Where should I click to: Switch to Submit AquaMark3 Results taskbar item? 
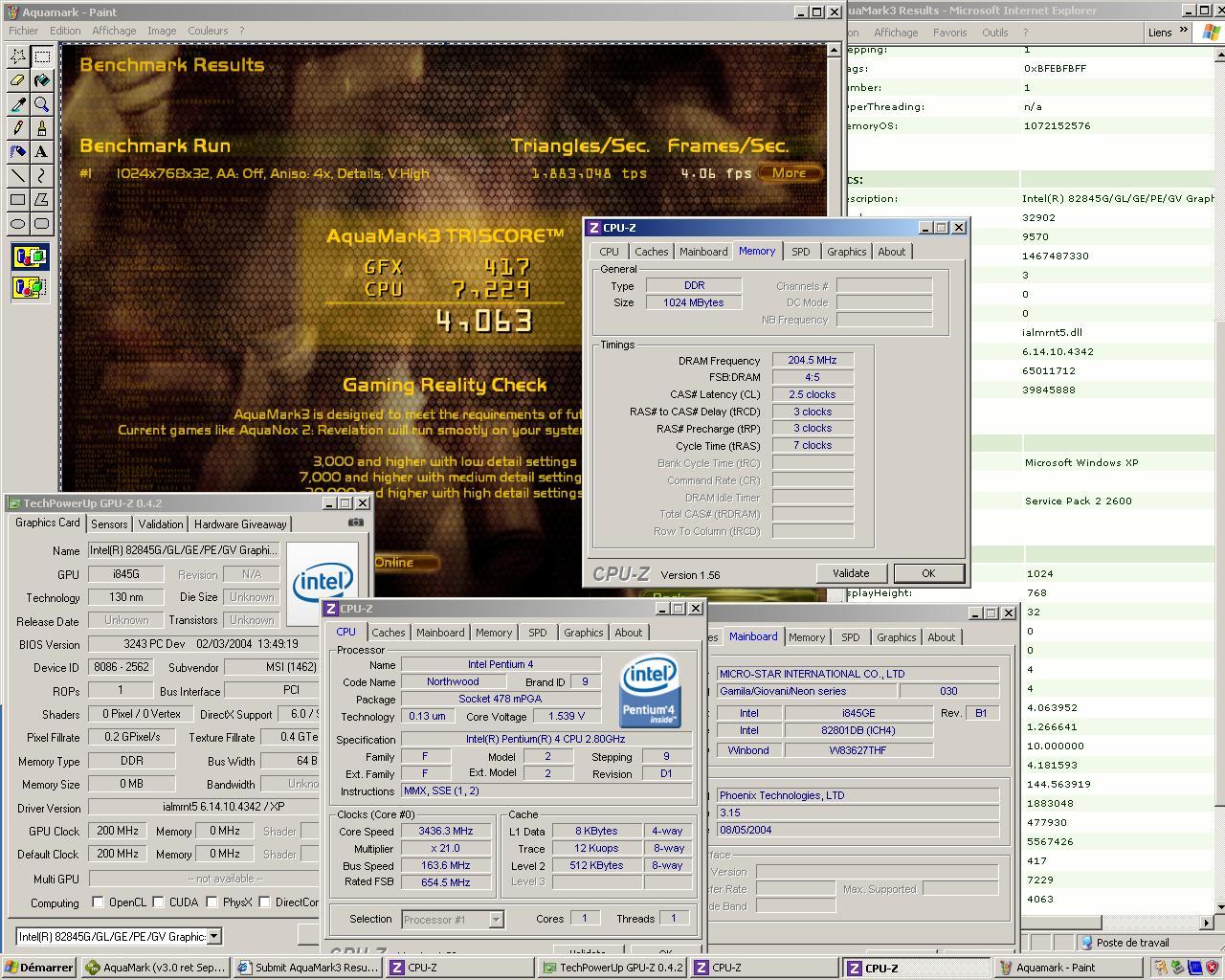308,968
